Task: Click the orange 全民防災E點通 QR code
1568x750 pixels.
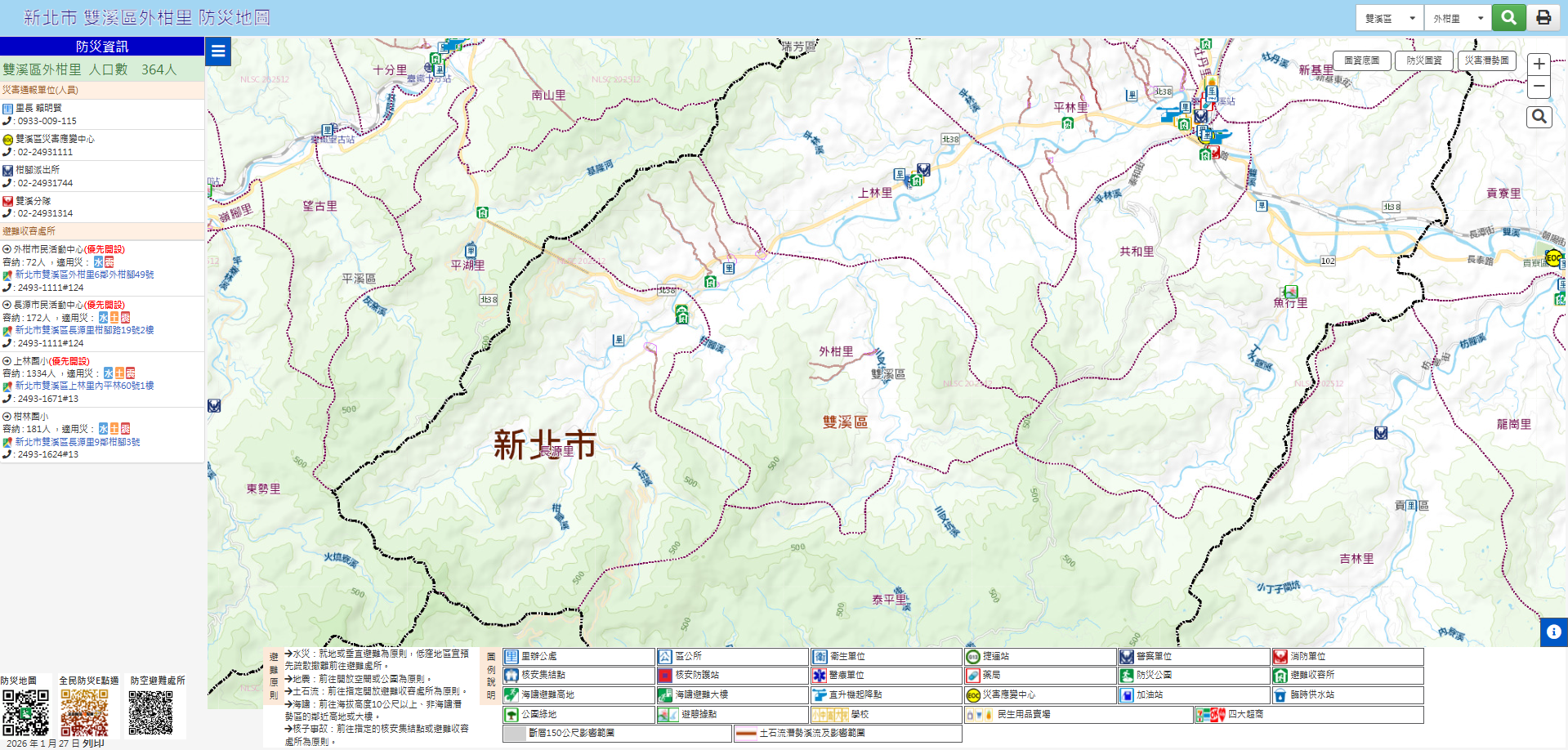Action: pos(84,713)
